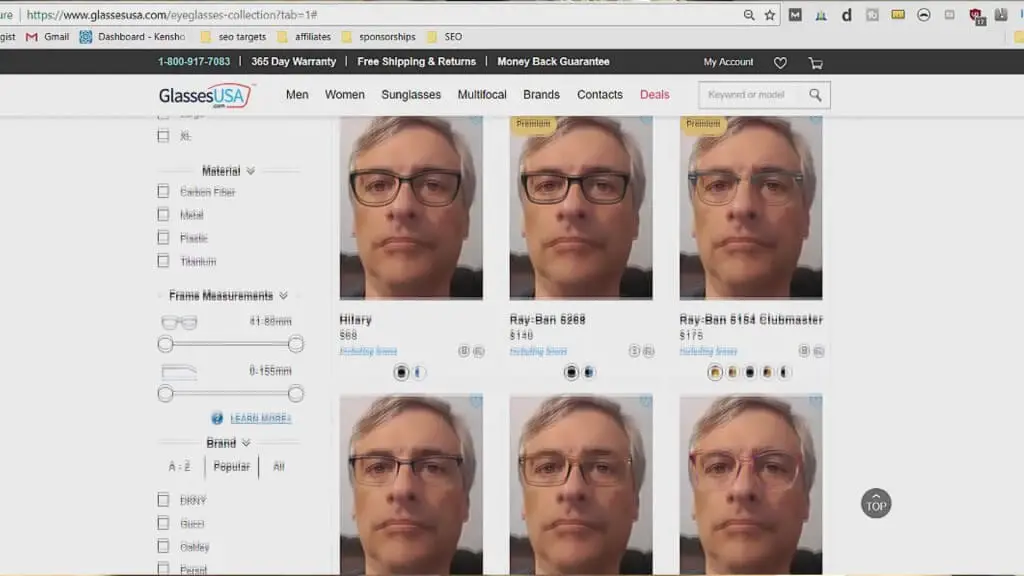1024x576 pixels.
Task: Open the Ray-Ban 6268 product title
Action: pyautogui.click(x=547, y=319)
